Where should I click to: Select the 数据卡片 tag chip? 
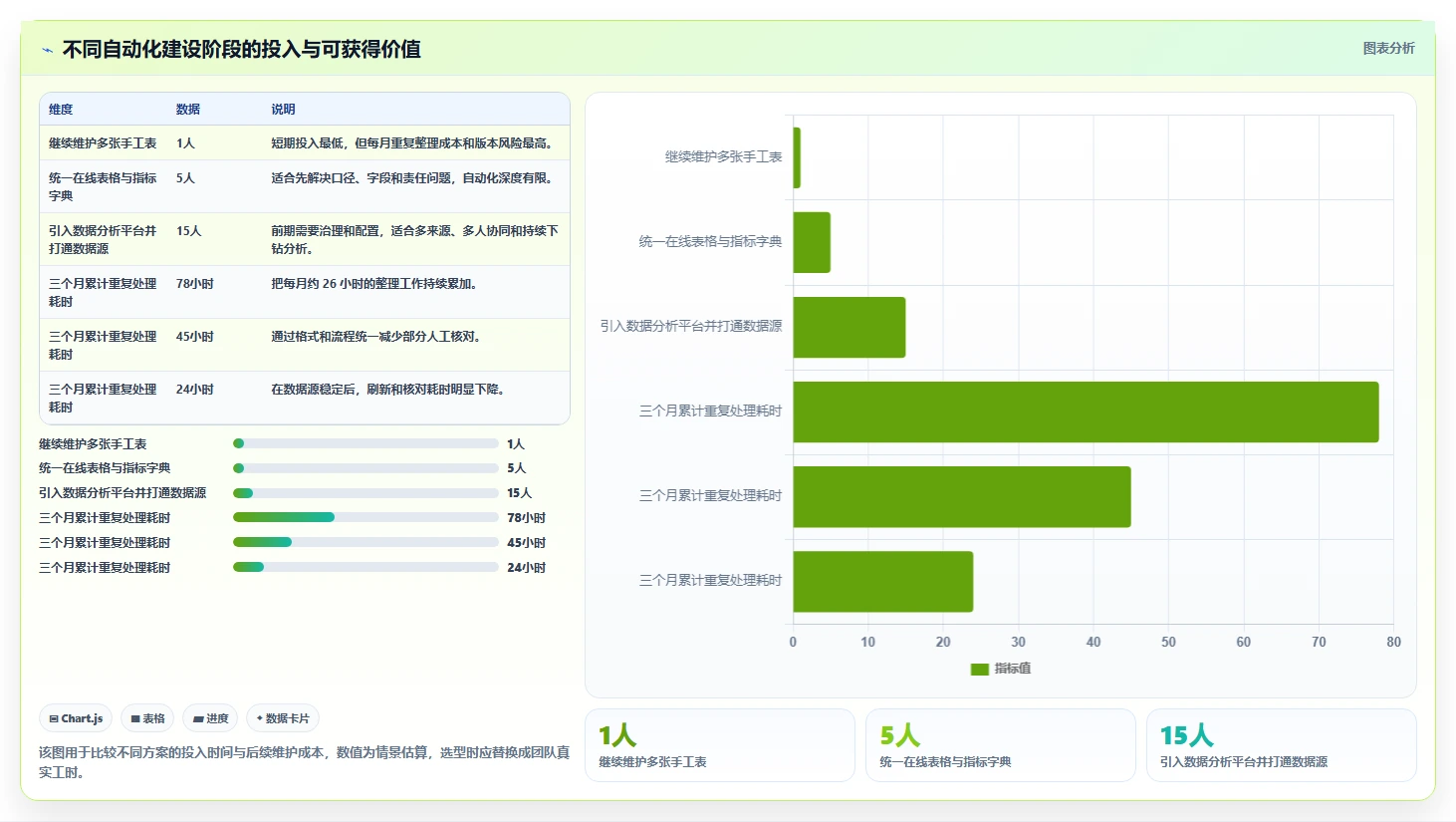(283, 718)
